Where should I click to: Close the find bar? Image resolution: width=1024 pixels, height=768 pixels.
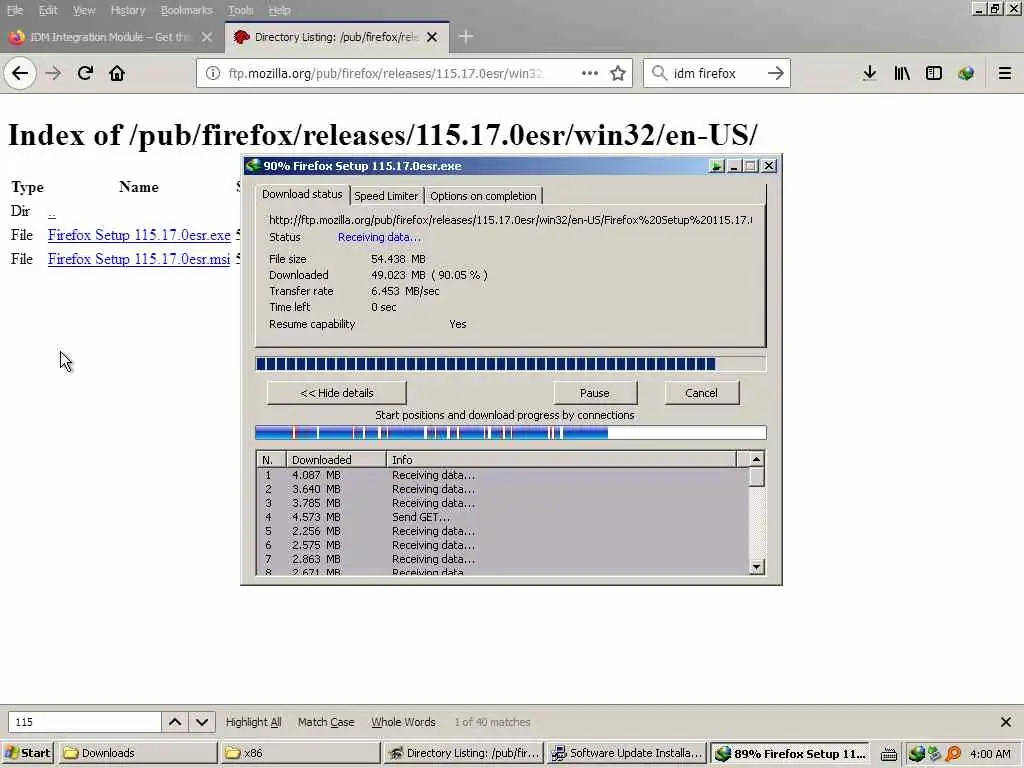click(x=1006, y=722)
